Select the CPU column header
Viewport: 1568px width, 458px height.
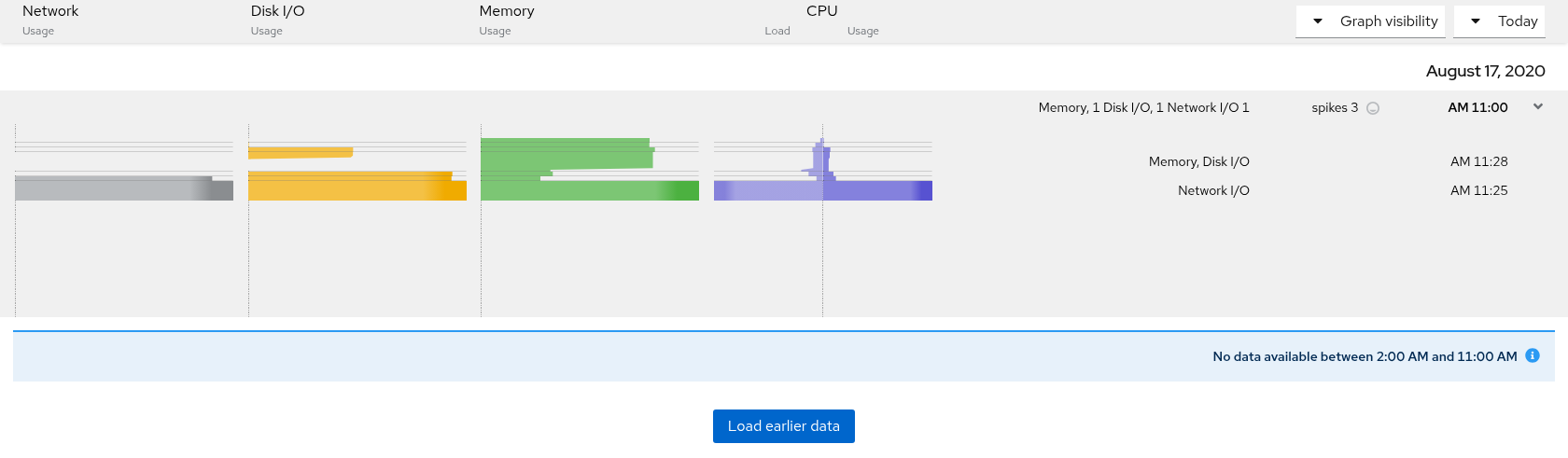822,11
